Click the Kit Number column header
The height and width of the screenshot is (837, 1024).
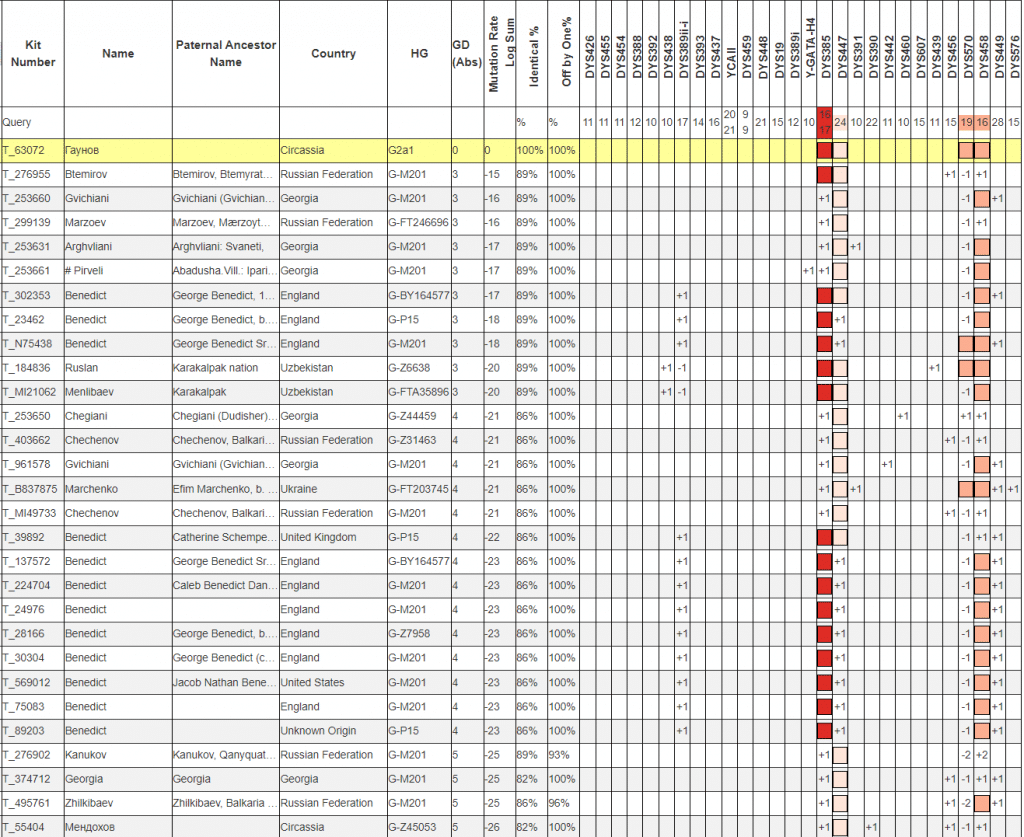pyautogui.click(x=33, y=54)
